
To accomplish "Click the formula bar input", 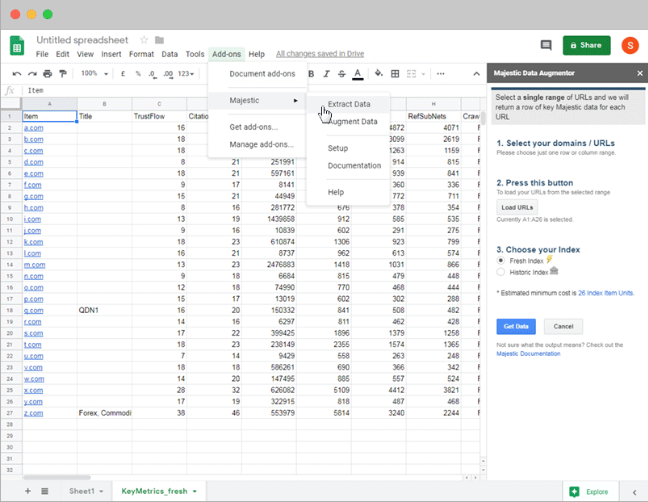I will click(256, 90).
